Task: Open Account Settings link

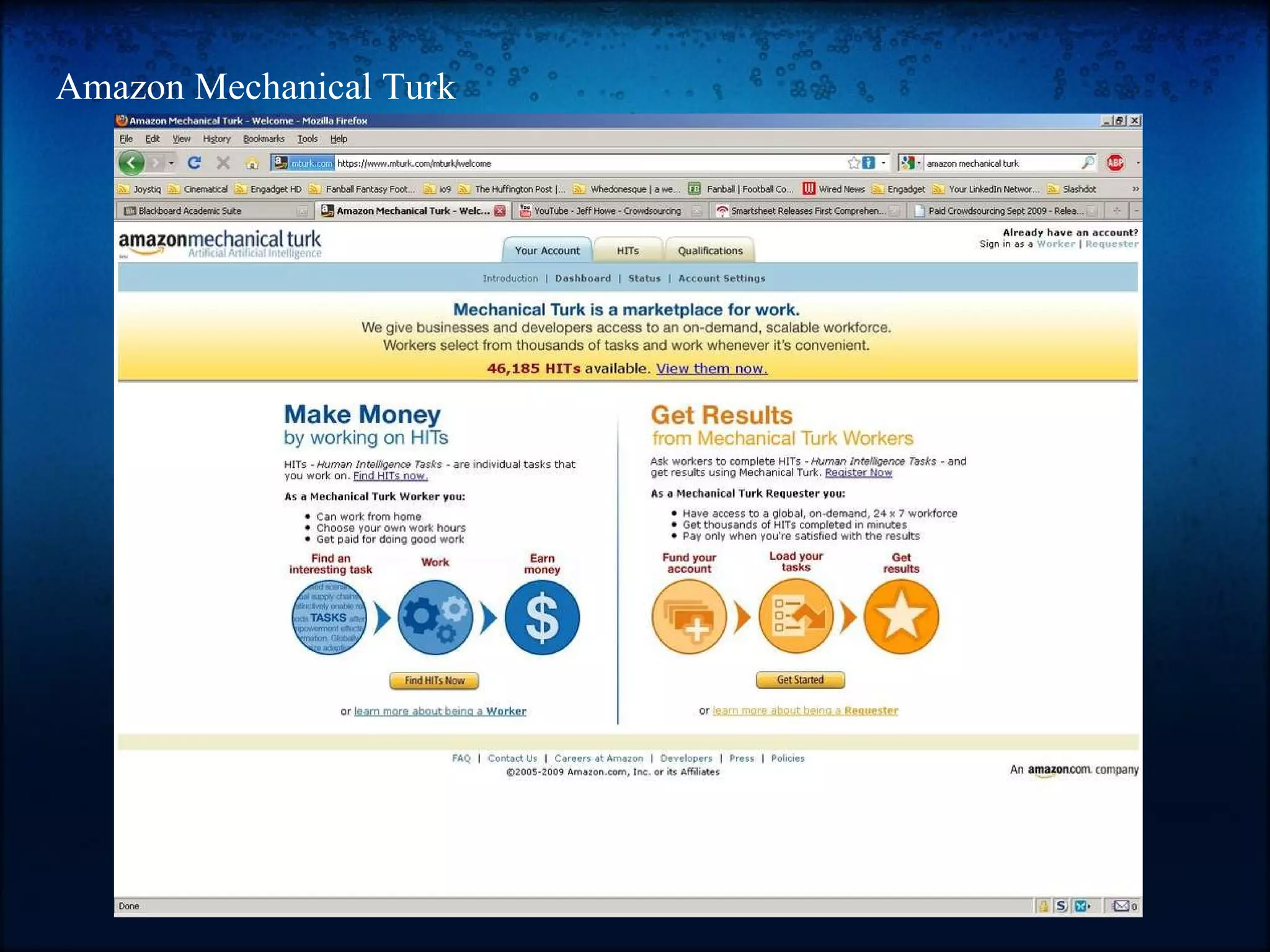Action: [x=722, y=278]
